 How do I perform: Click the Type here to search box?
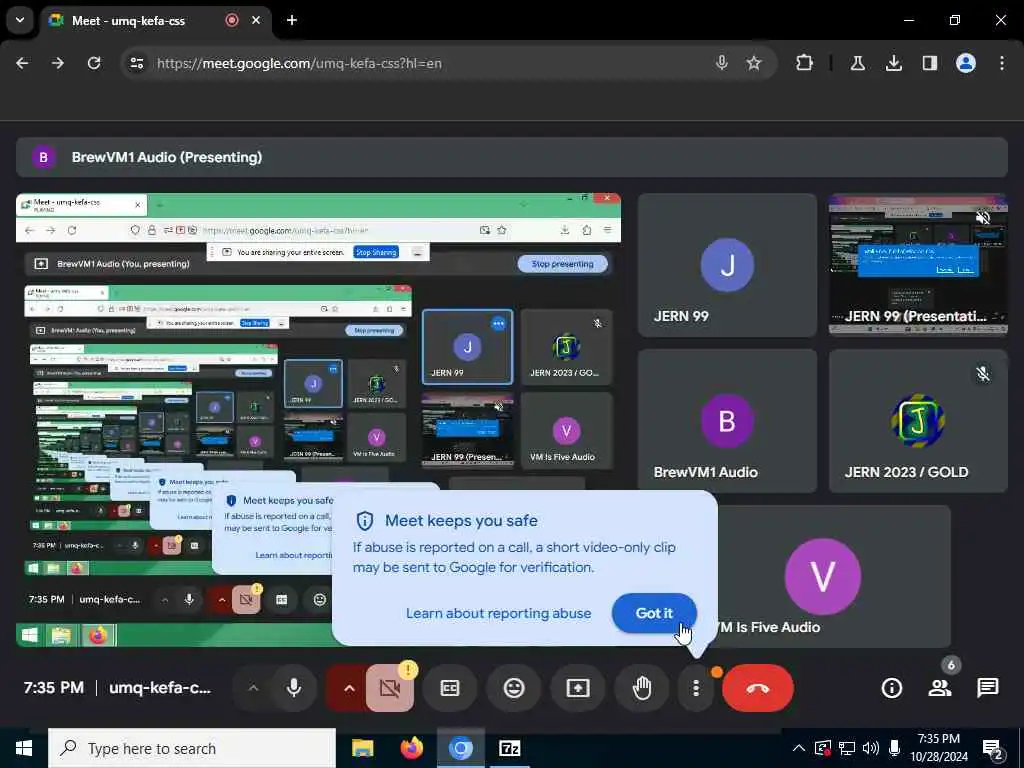[x=192, y=748]
